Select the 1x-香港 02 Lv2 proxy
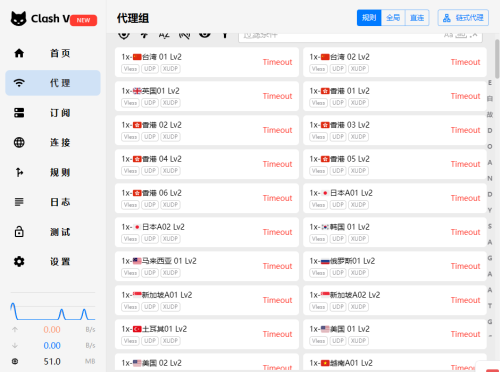Image resolution: width=500 pixels, height=372 pixels. 207,130
